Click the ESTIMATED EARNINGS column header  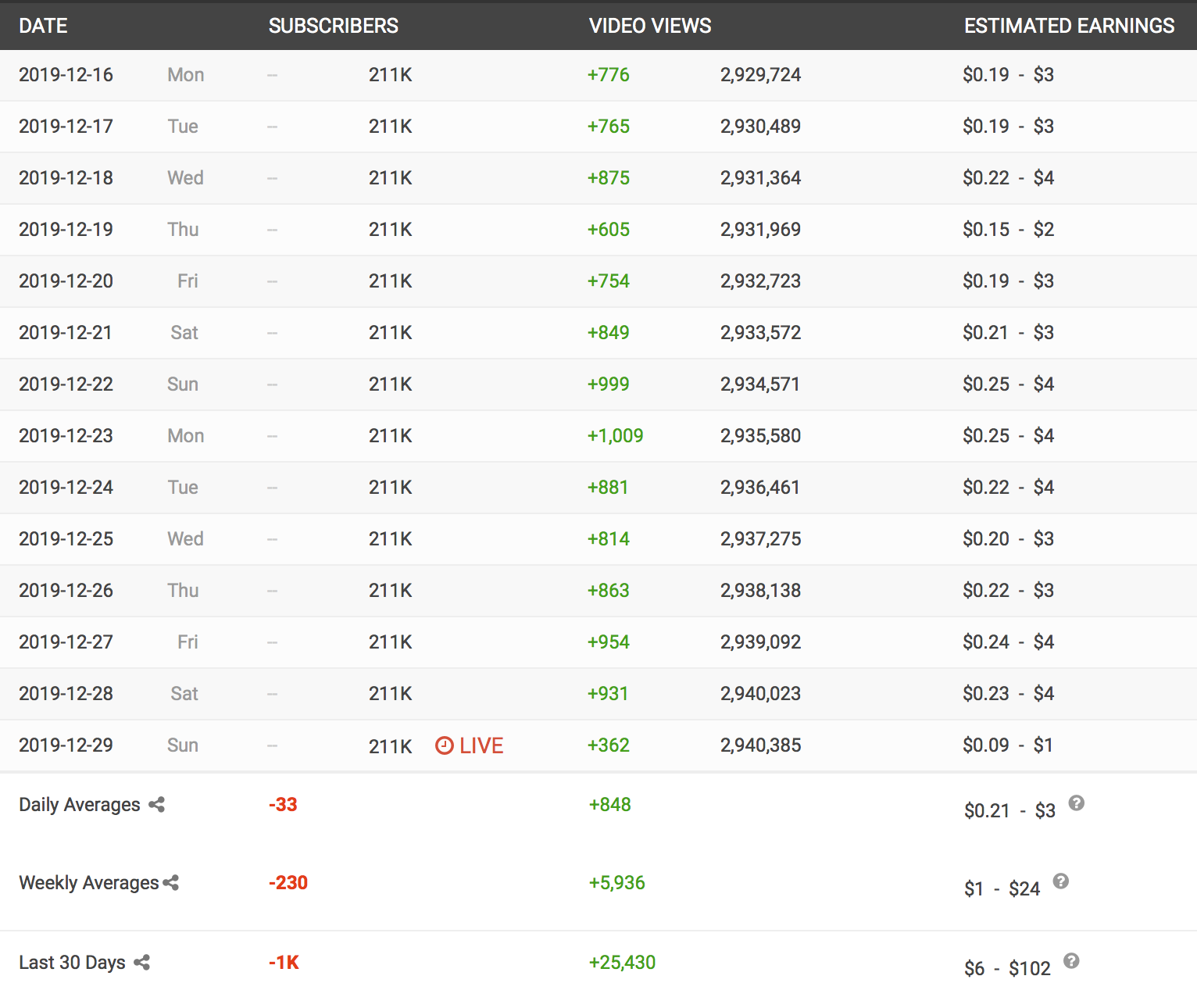click(x=1068, y=26)
